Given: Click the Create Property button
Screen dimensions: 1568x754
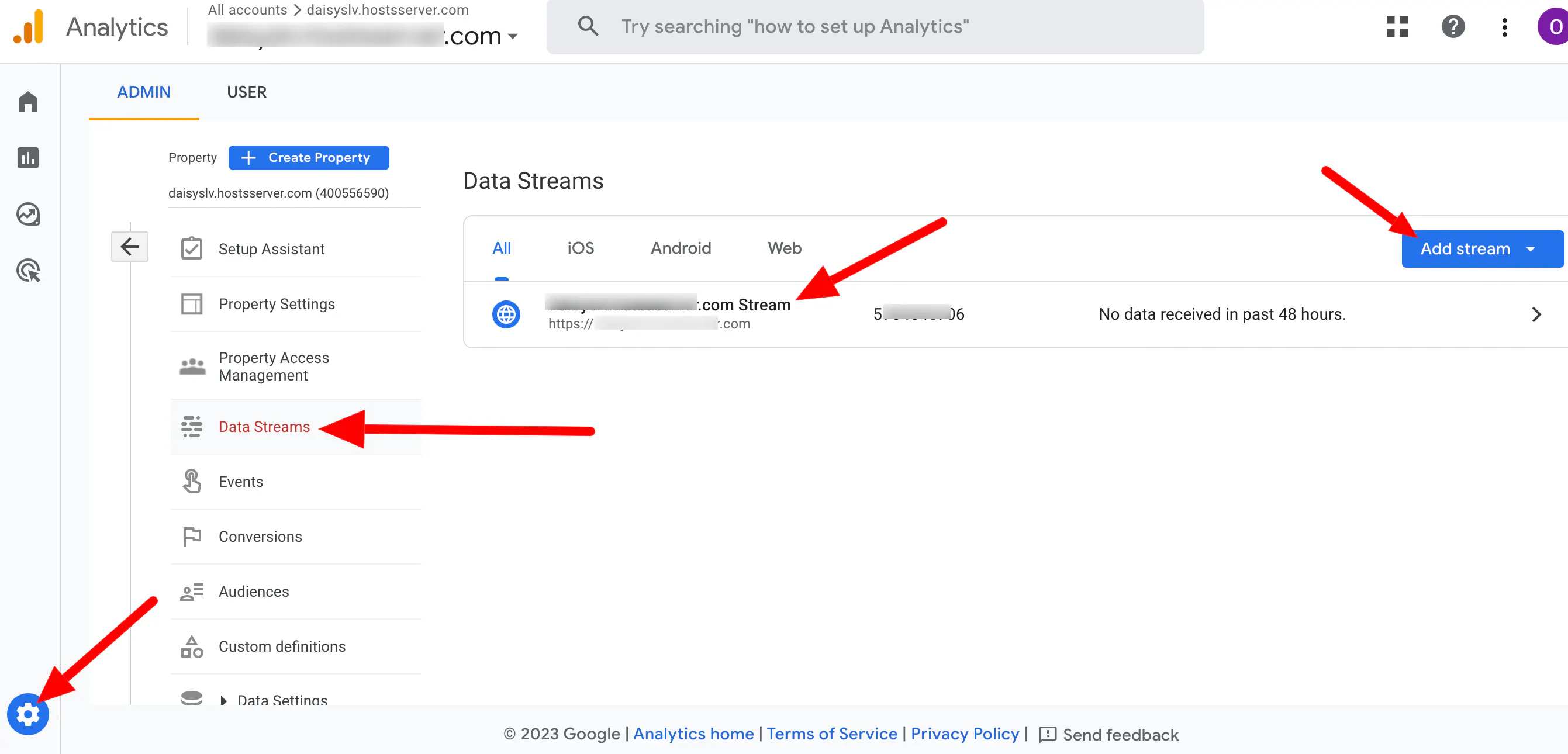Looking at the screenshot, I should 309,158.
